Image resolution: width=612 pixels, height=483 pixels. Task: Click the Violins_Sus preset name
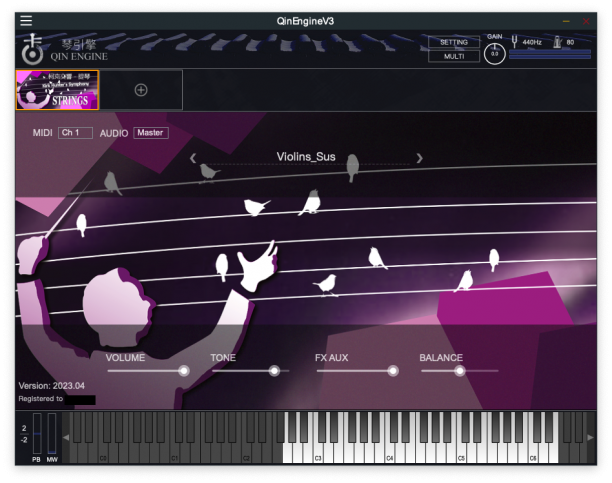click(306, 157)
